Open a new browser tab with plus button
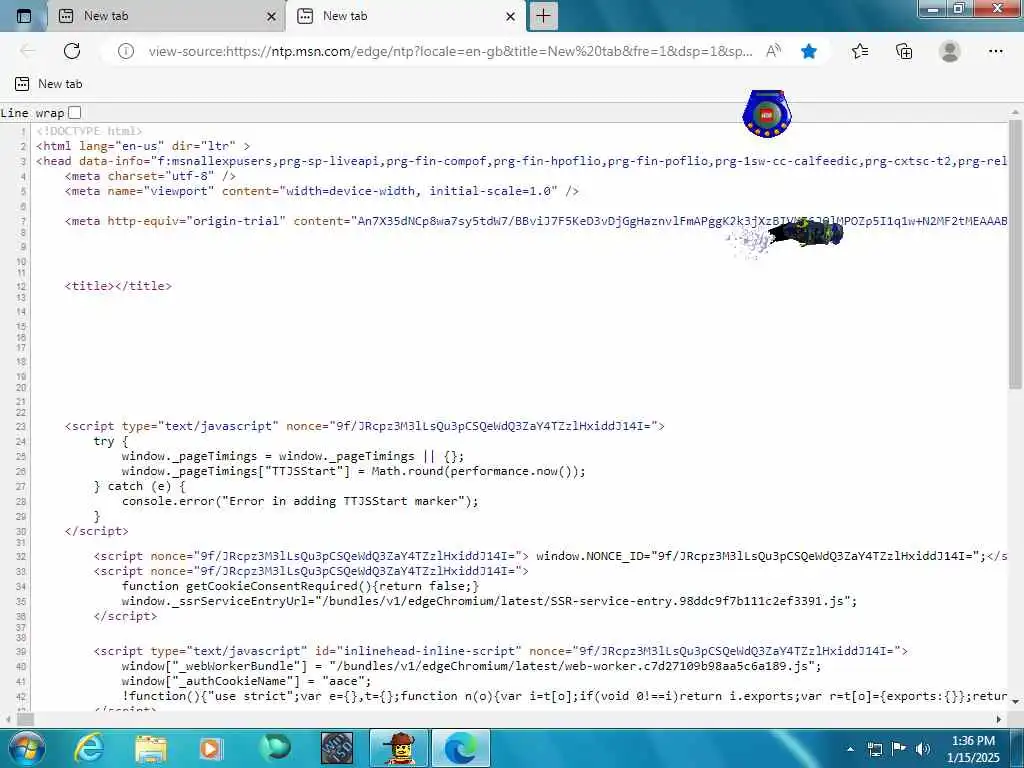Screen dimensions: 1024x768 tap(543, 16)
